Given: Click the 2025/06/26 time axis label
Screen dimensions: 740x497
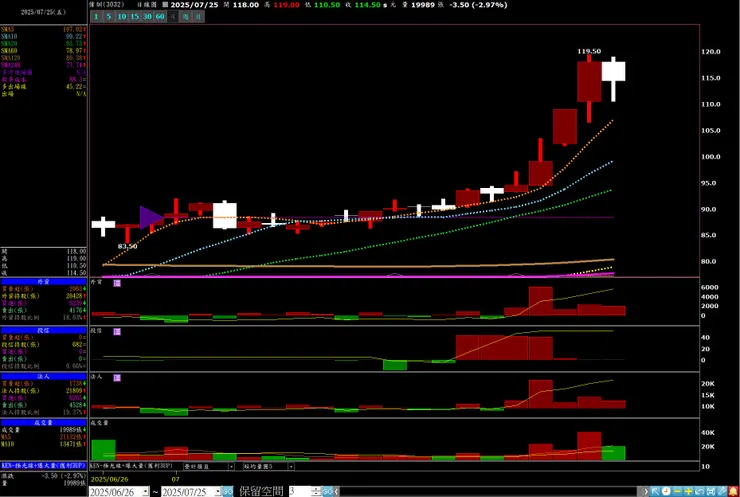Looking at the screenshot, I should [109, 479].
